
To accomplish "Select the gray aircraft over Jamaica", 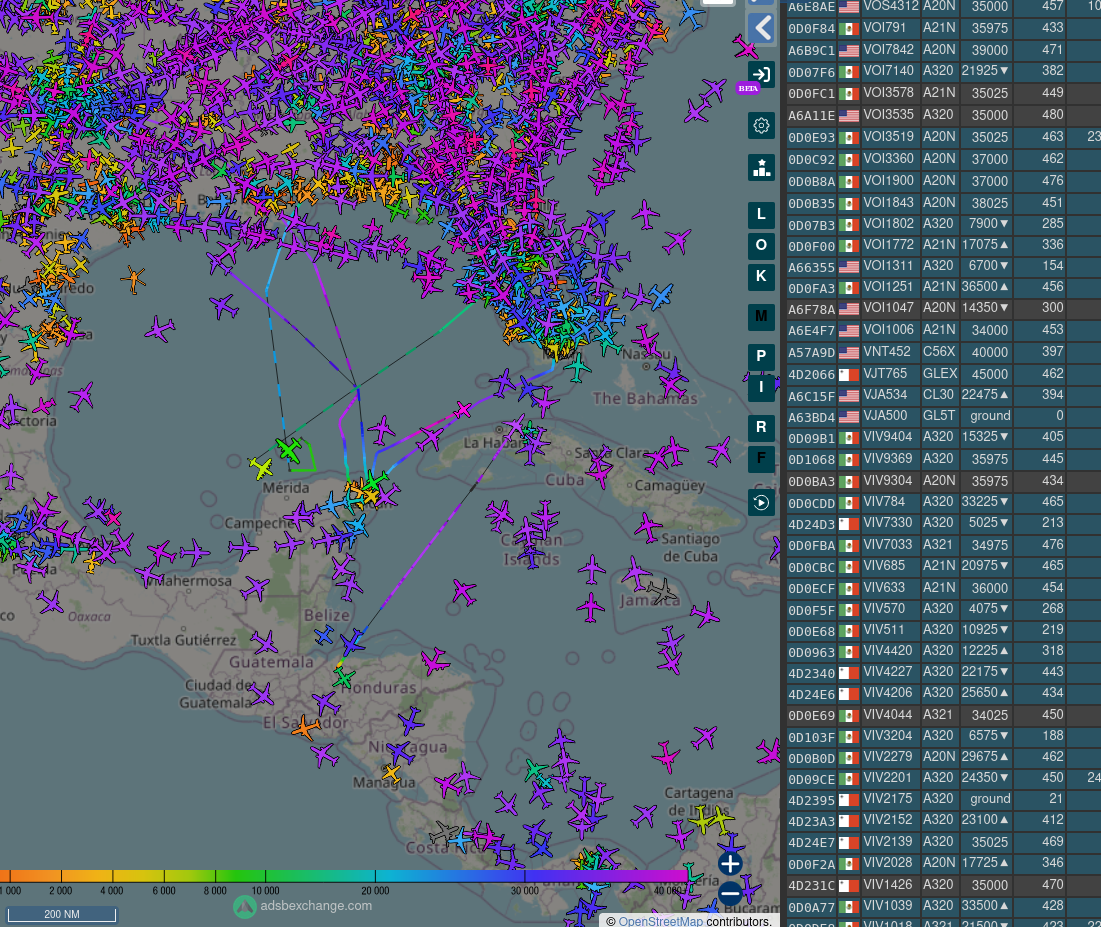I will tap(661, 591).
